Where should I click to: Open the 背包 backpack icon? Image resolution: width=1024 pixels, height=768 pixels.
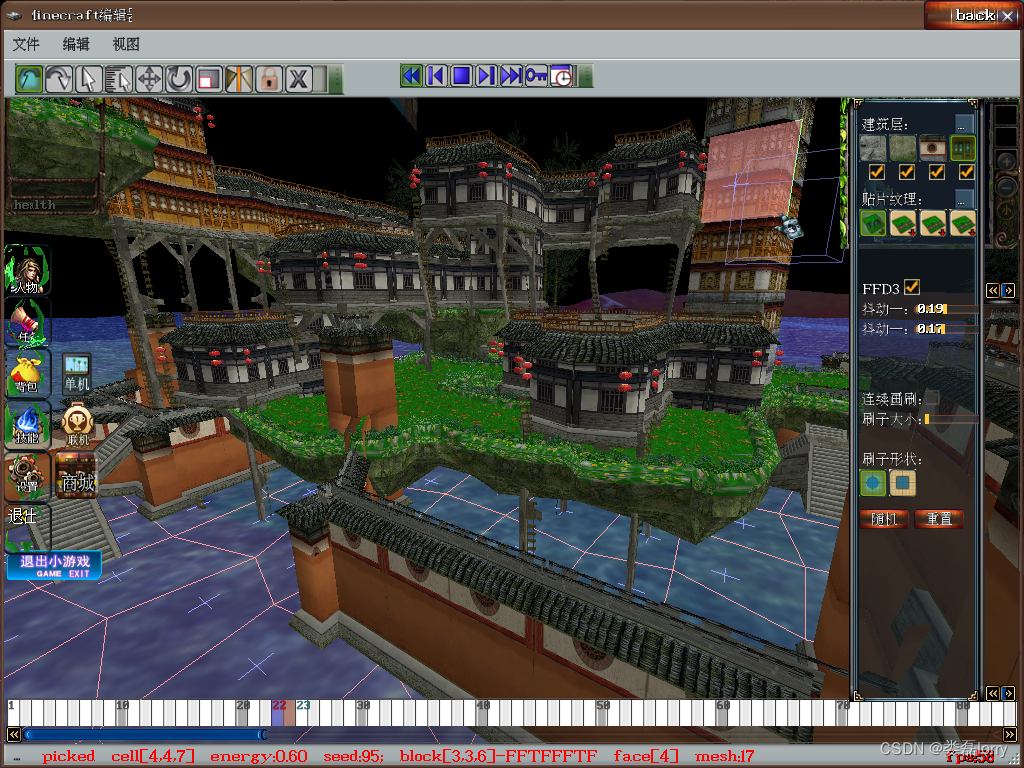27,373
